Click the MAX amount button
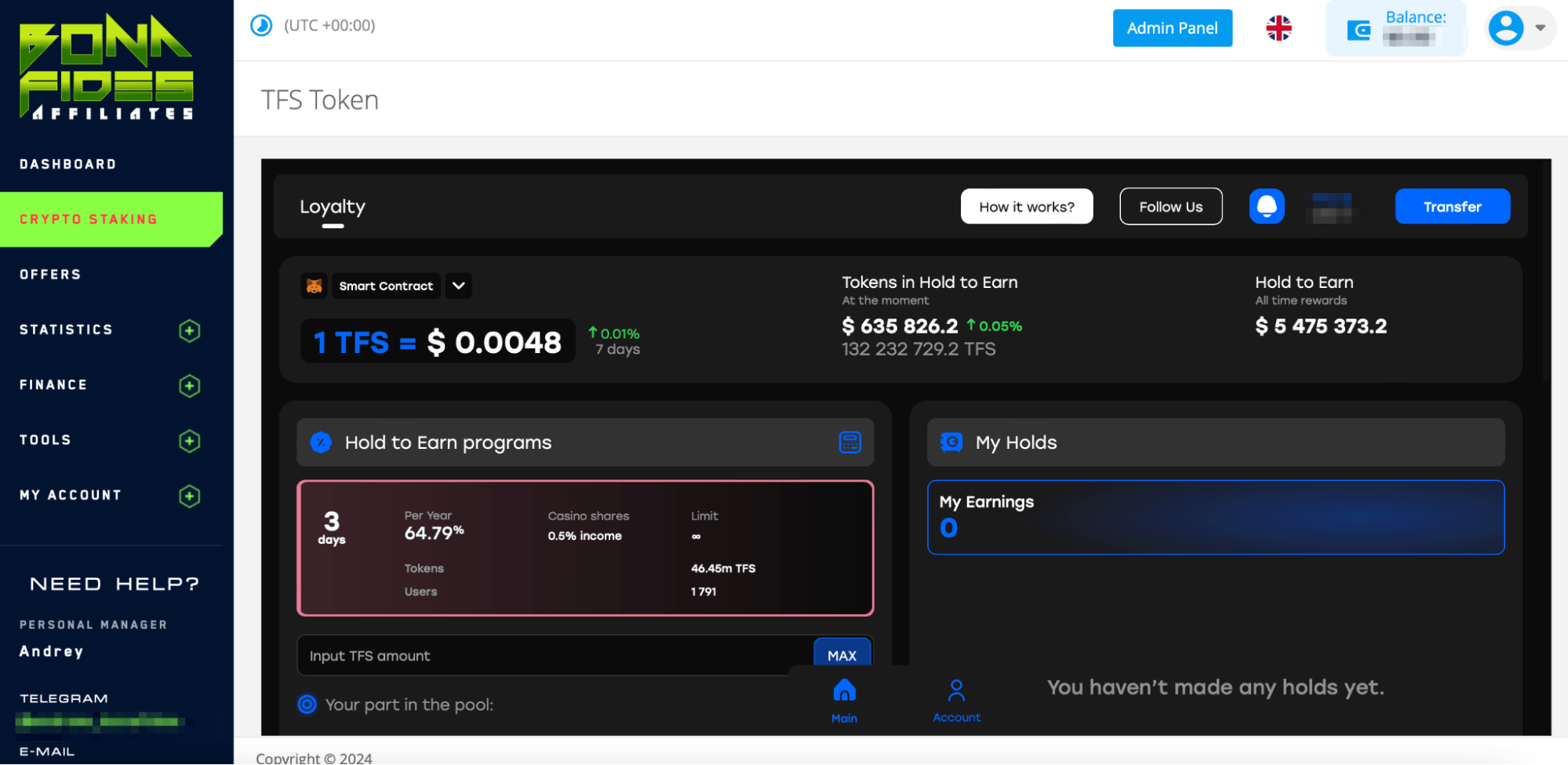Screen dimensions: 1568x765 pyautogui.click(x=842, y=655)
